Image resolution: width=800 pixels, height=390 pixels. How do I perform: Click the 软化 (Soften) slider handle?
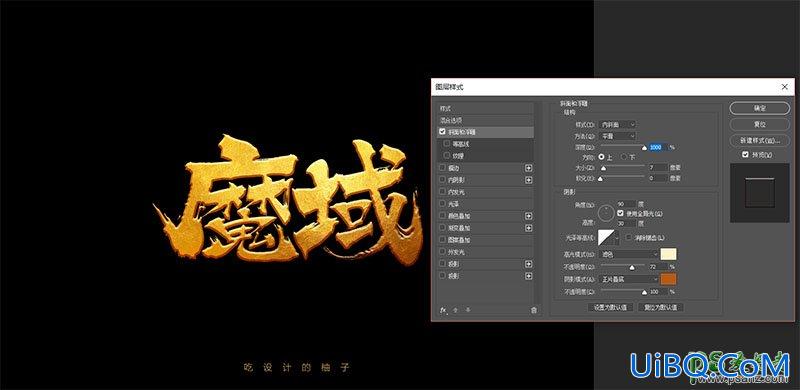pyautogui.click(x=601, y=179)
